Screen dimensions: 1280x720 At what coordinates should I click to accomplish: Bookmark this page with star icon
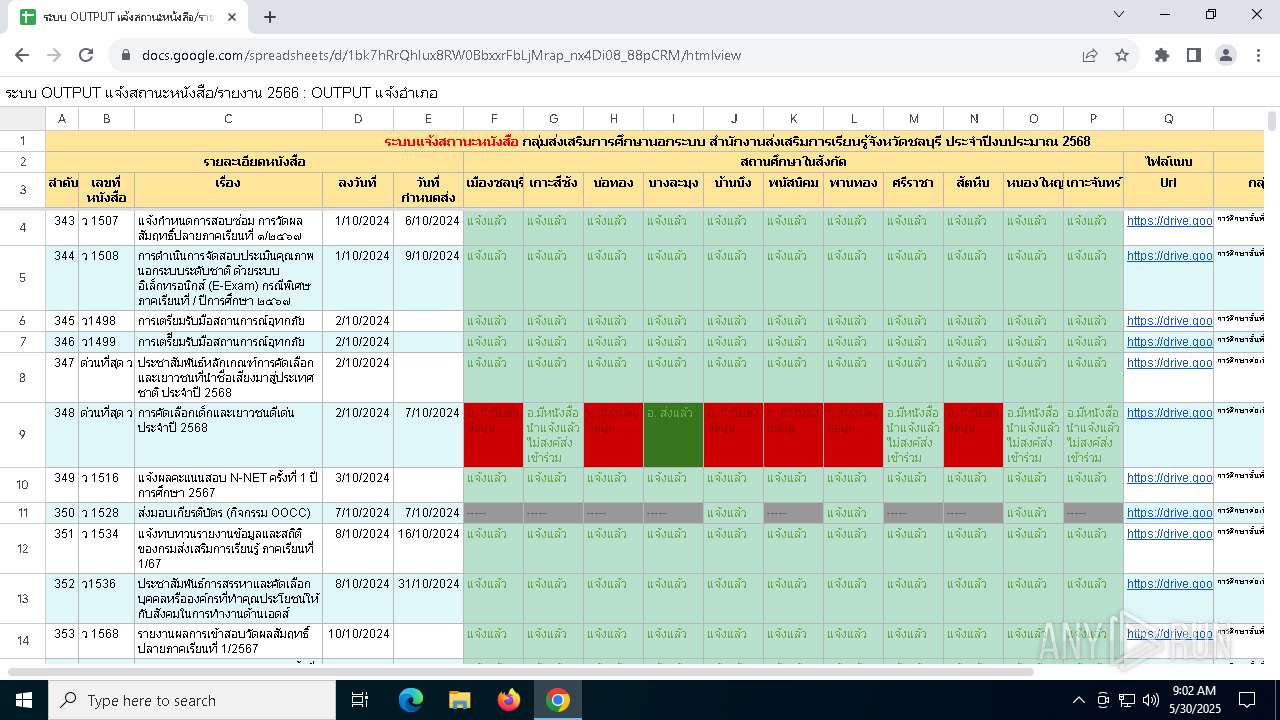tap(1122, 55)
